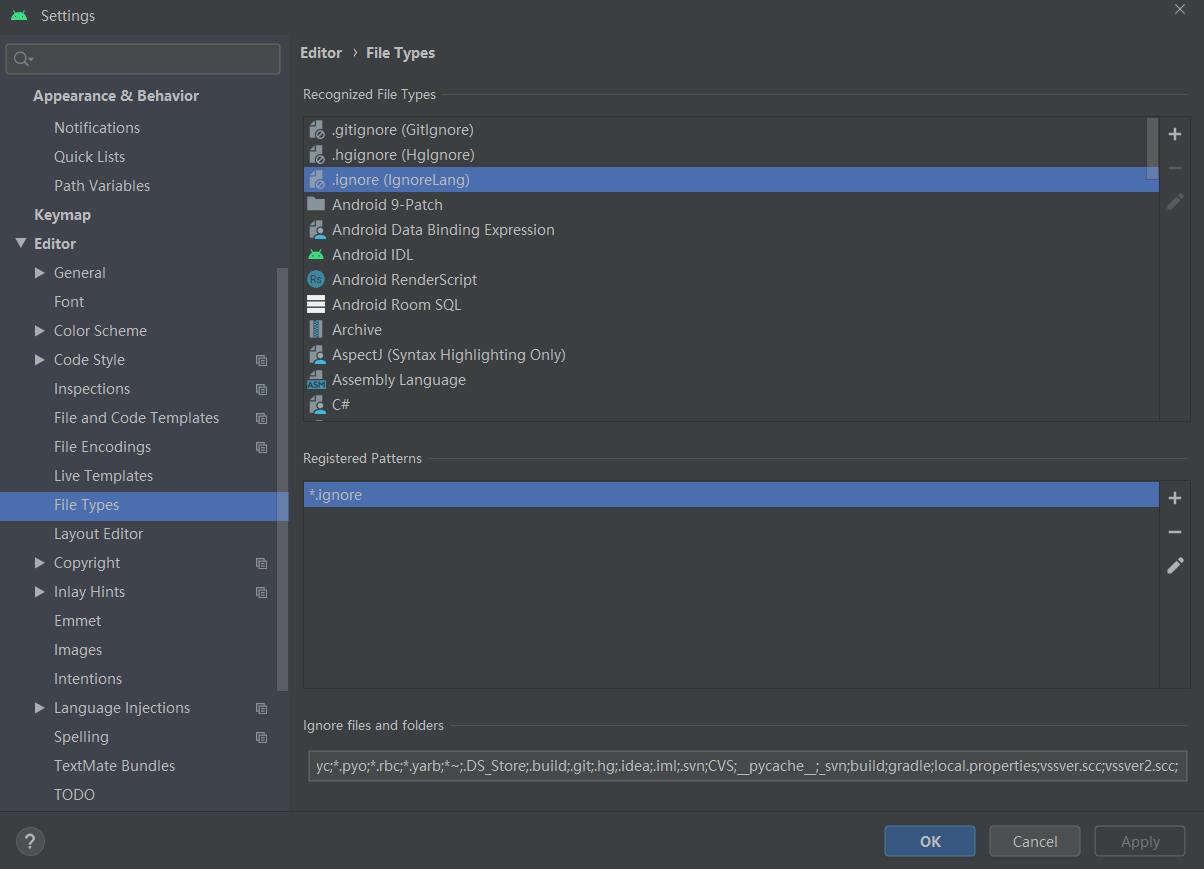
Task: Expand the General settings node
Action: coord(40,273)
